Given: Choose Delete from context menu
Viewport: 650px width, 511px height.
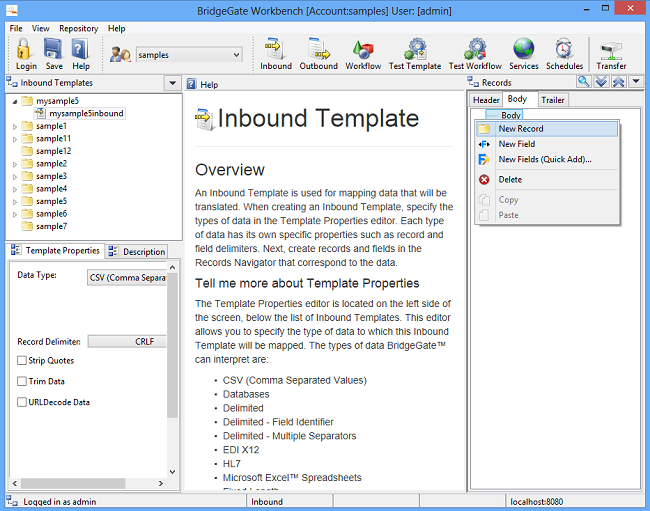Looking at the screenshot, I should click(546, 179).
